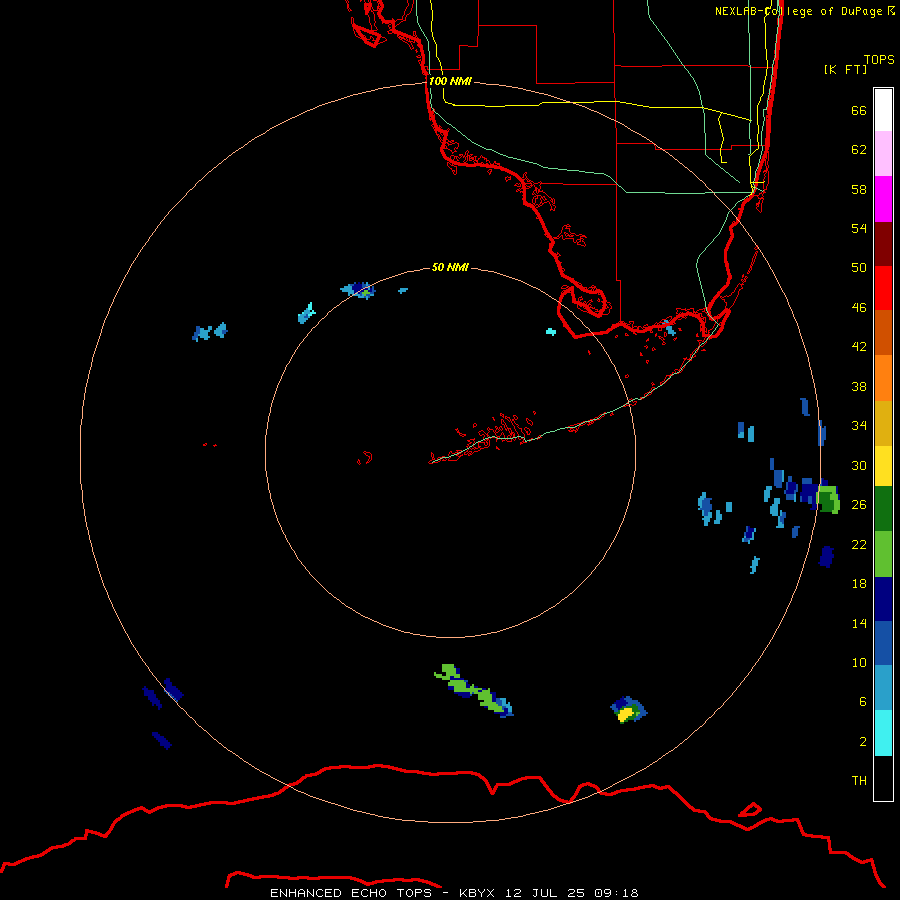Image resolution: width=900 pixels, height=900 pixels.
Task: Click the "30" legend value
Action: tap(859, 465)
